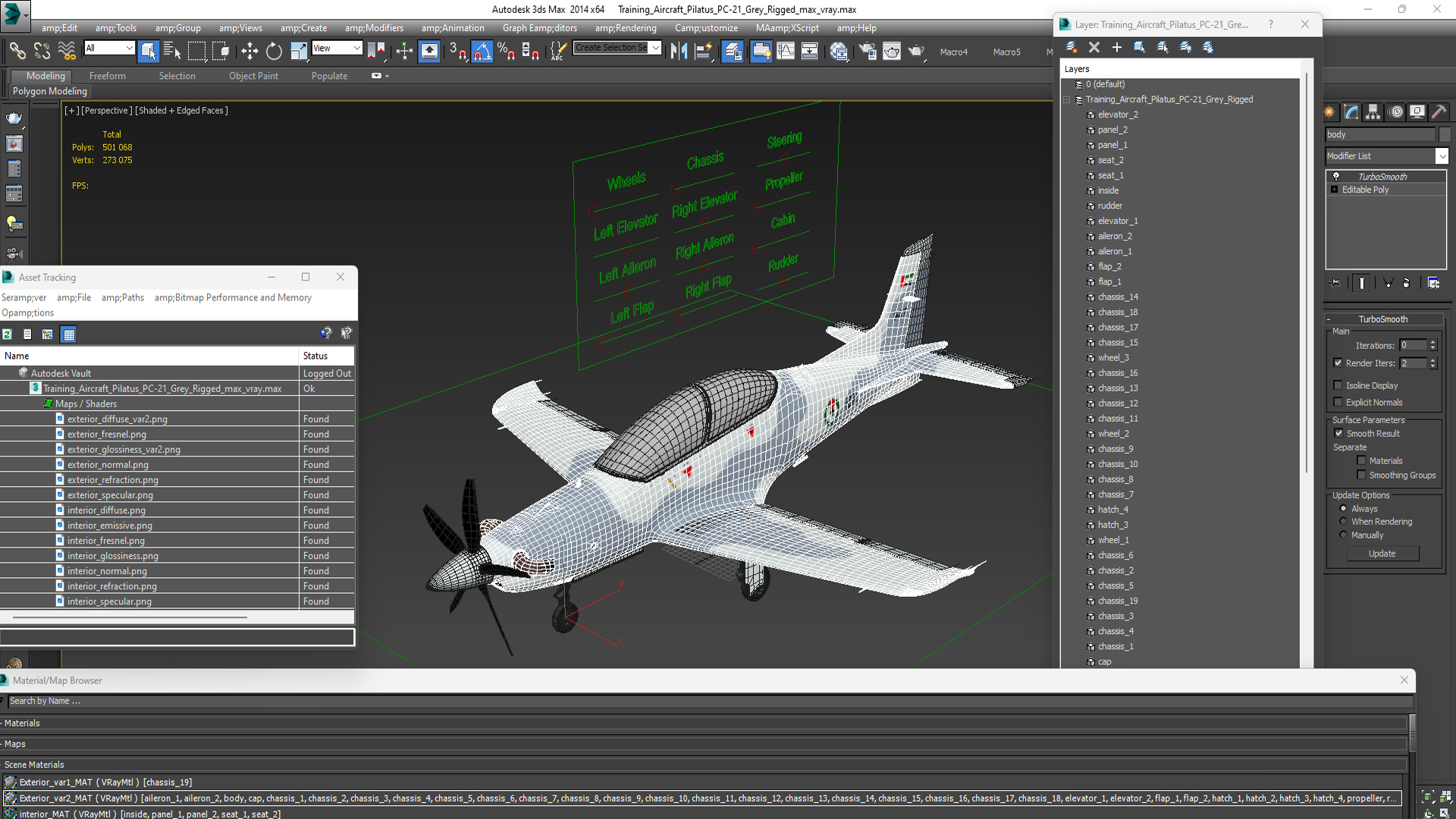The height and width of the screenshot is (819, 1456).
Task: Open amp;Paths menu in Asset Tracking
Action: click(123, 297)
